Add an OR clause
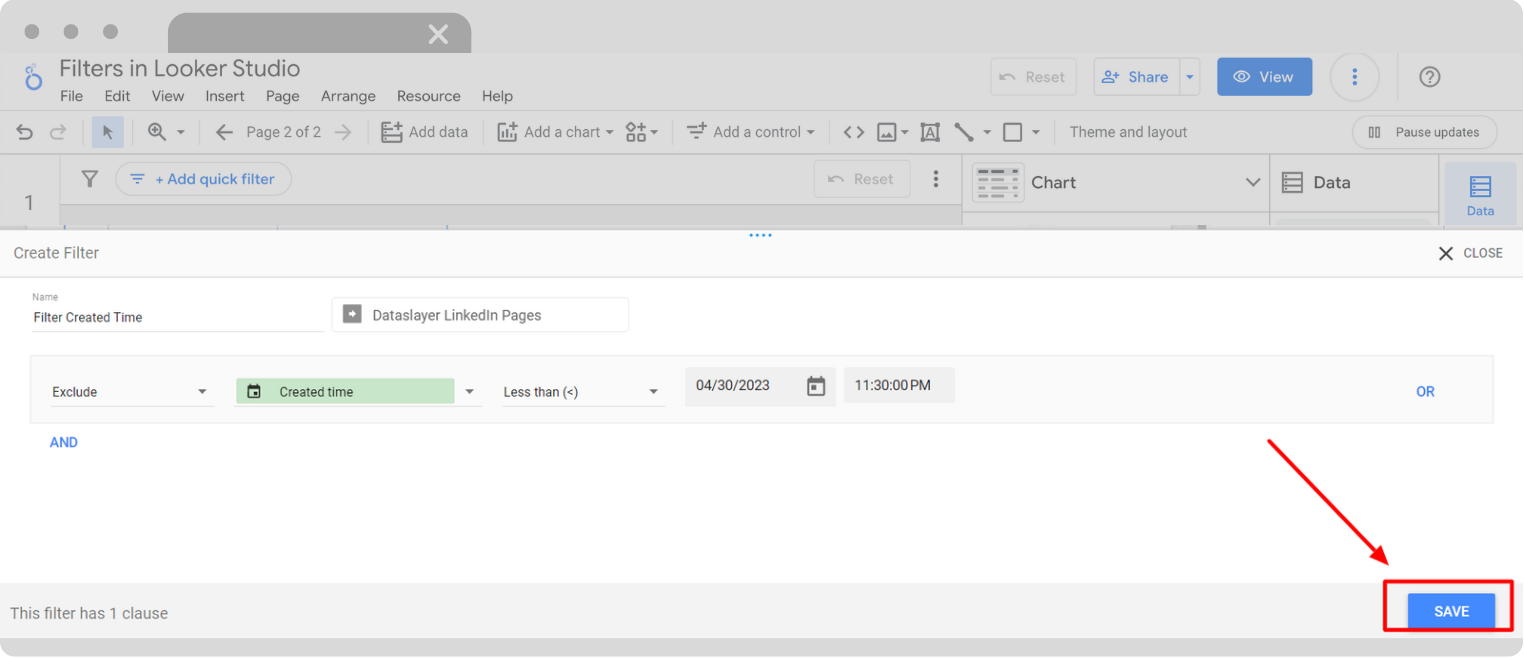This screenshot has height=658, width=1524. point(1425,391)
